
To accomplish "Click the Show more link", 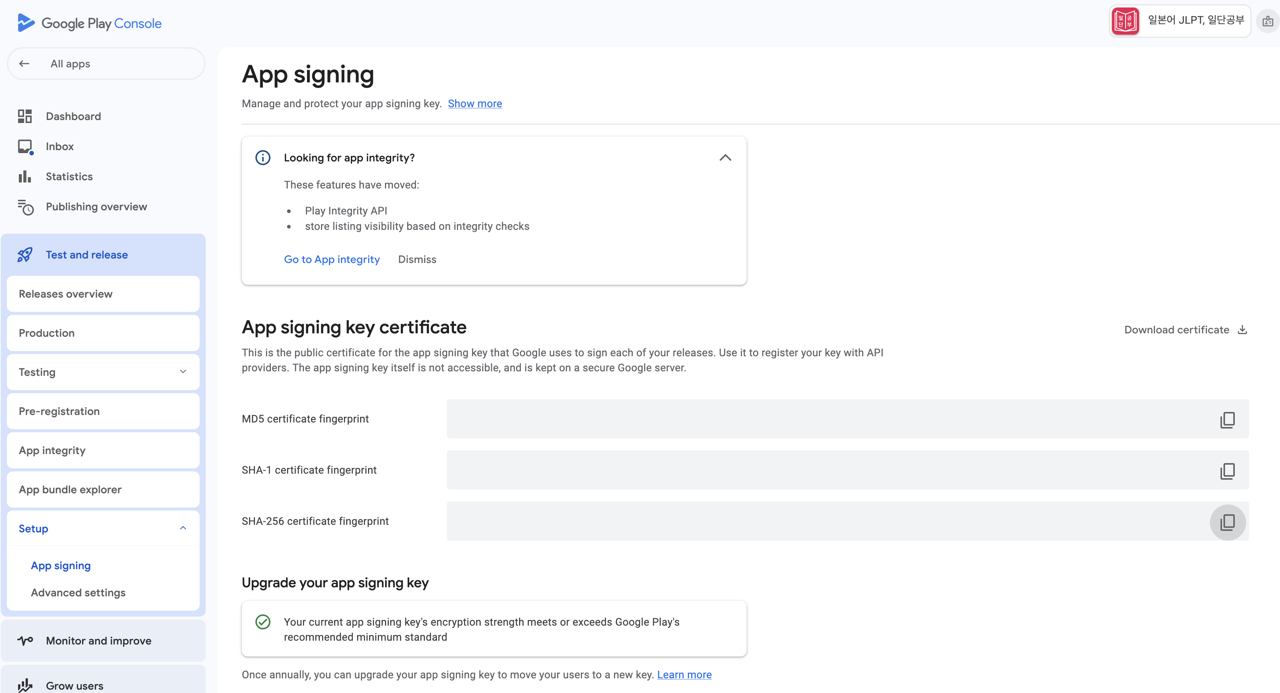I will click(x=474, y=103).
